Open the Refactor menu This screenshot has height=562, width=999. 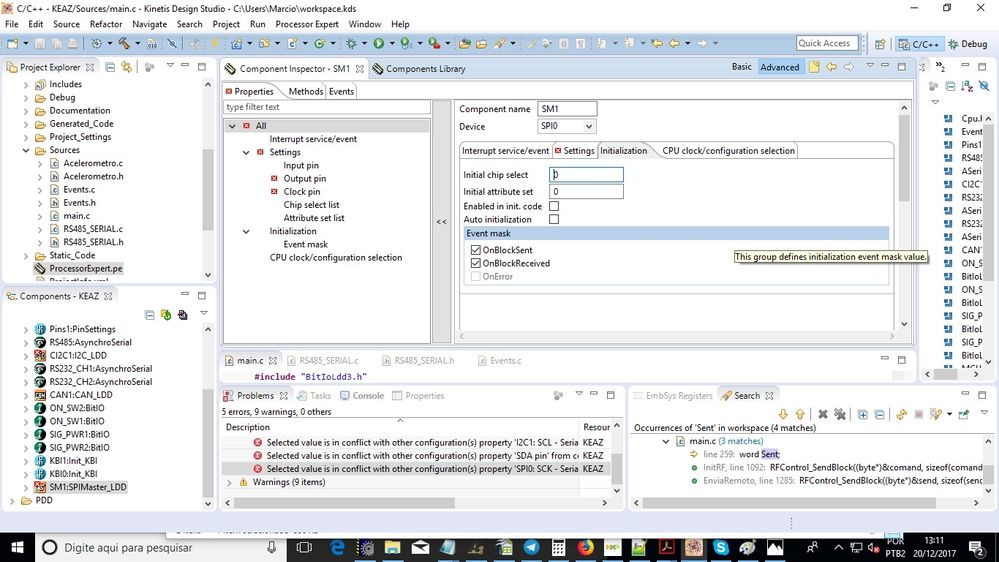106,24
